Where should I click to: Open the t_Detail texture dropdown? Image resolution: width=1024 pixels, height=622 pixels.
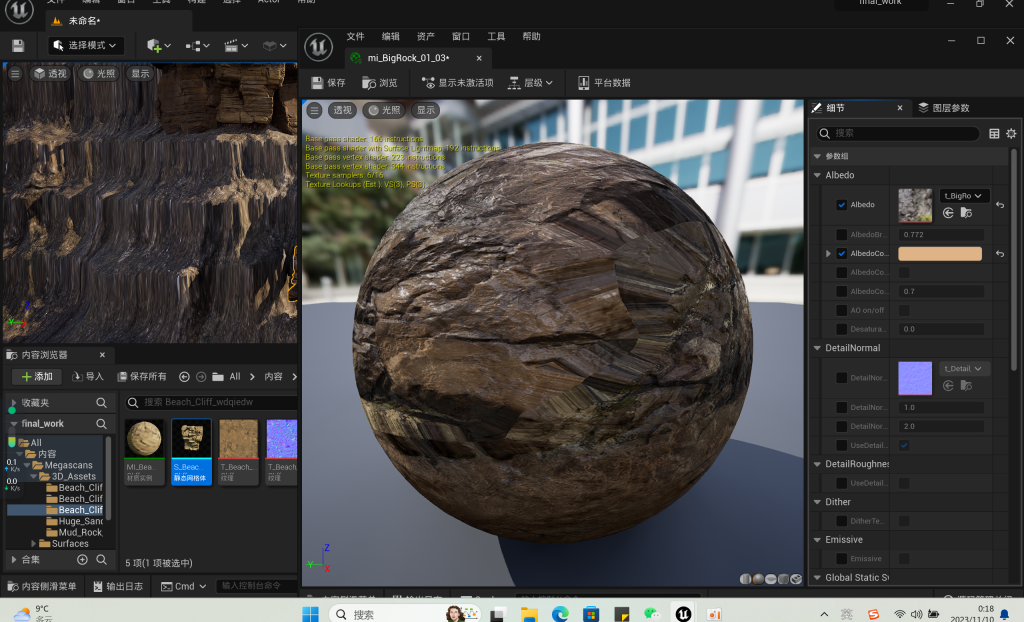(x=964, y=369)
